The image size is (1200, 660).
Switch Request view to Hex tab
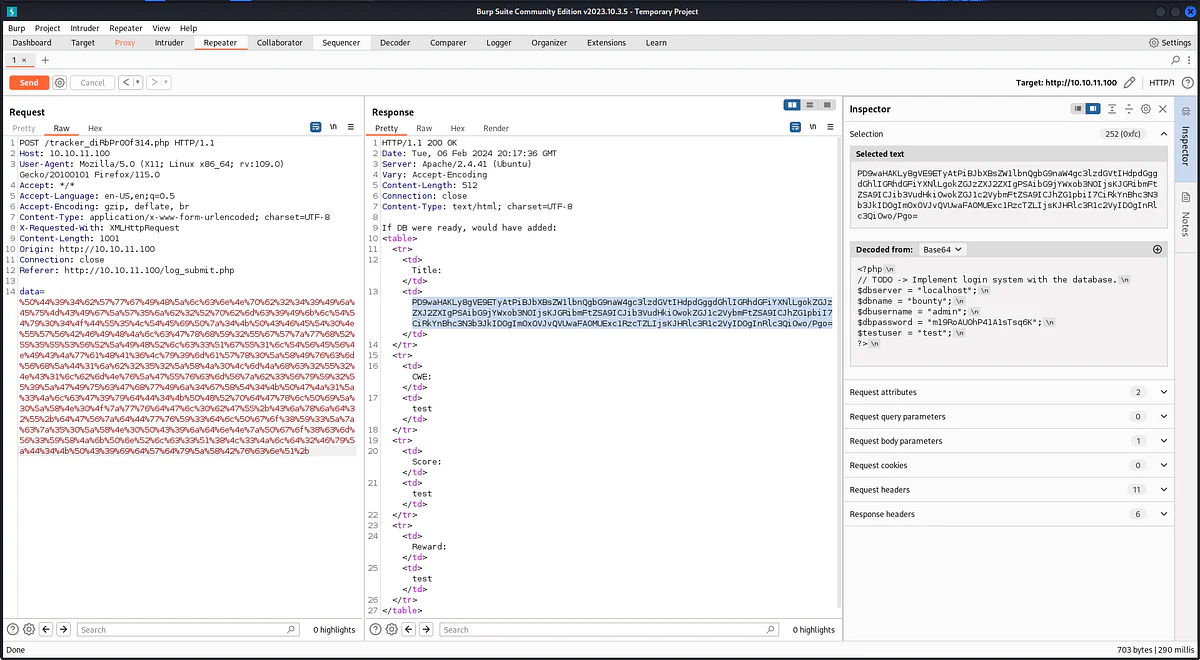click(95, 128)
